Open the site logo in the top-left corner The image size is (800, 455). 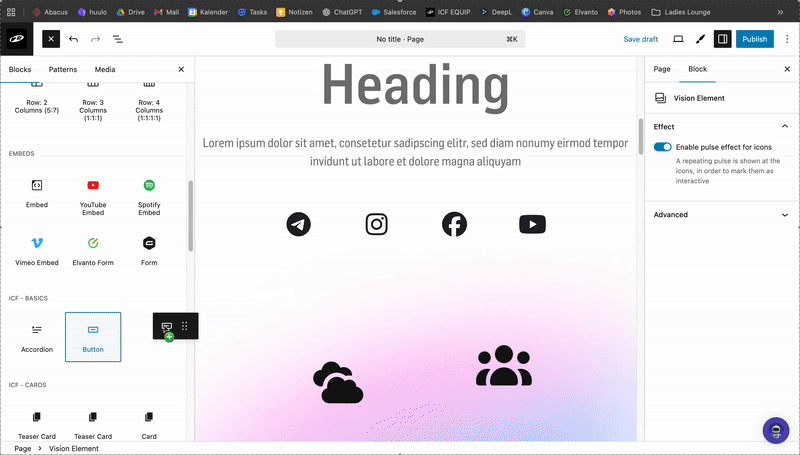pyautogui.click(x=16, y=39)
